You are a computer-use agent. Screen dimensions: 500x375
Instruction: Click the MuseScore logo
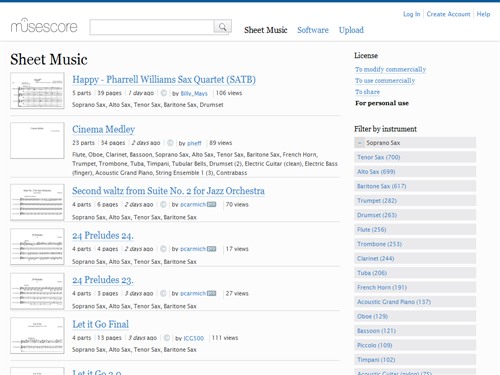point(44,26)
